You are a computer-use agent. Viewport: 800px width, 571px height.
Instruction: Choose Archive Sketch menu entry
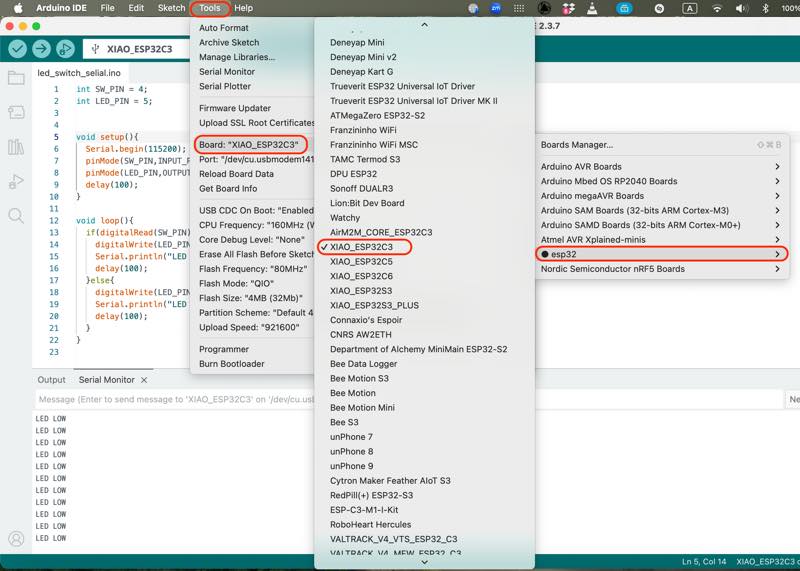[x=229, y=42]
